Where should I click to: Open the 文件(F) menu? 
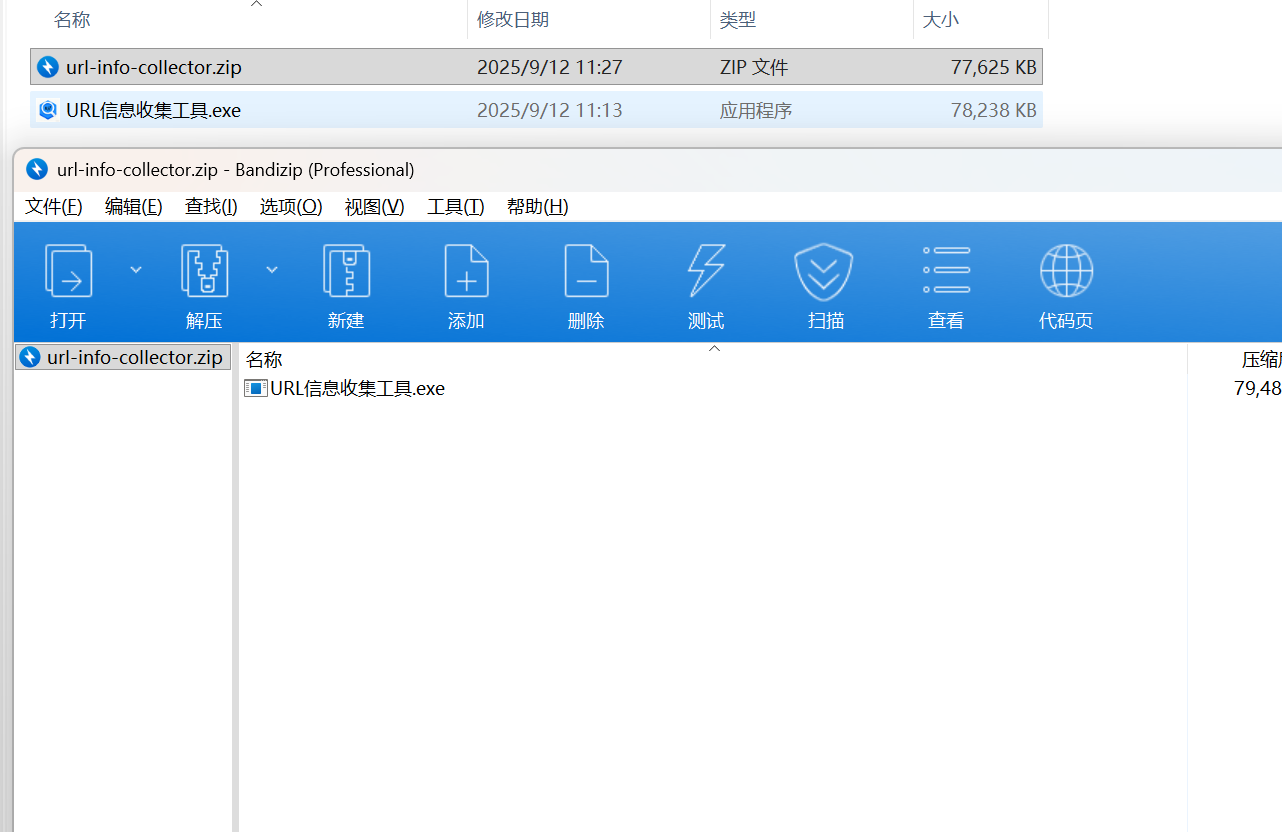tap(53, 207)
